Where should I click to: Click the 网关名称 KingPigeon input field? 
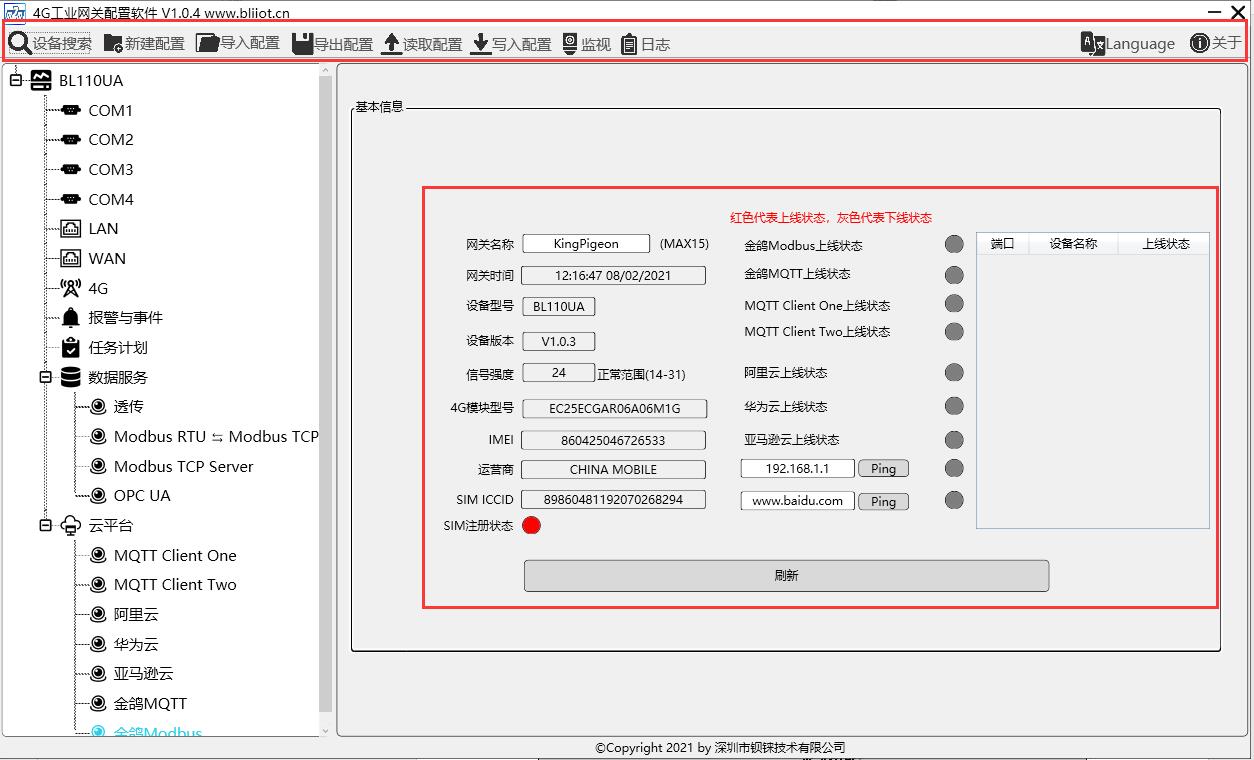point(586,244)
